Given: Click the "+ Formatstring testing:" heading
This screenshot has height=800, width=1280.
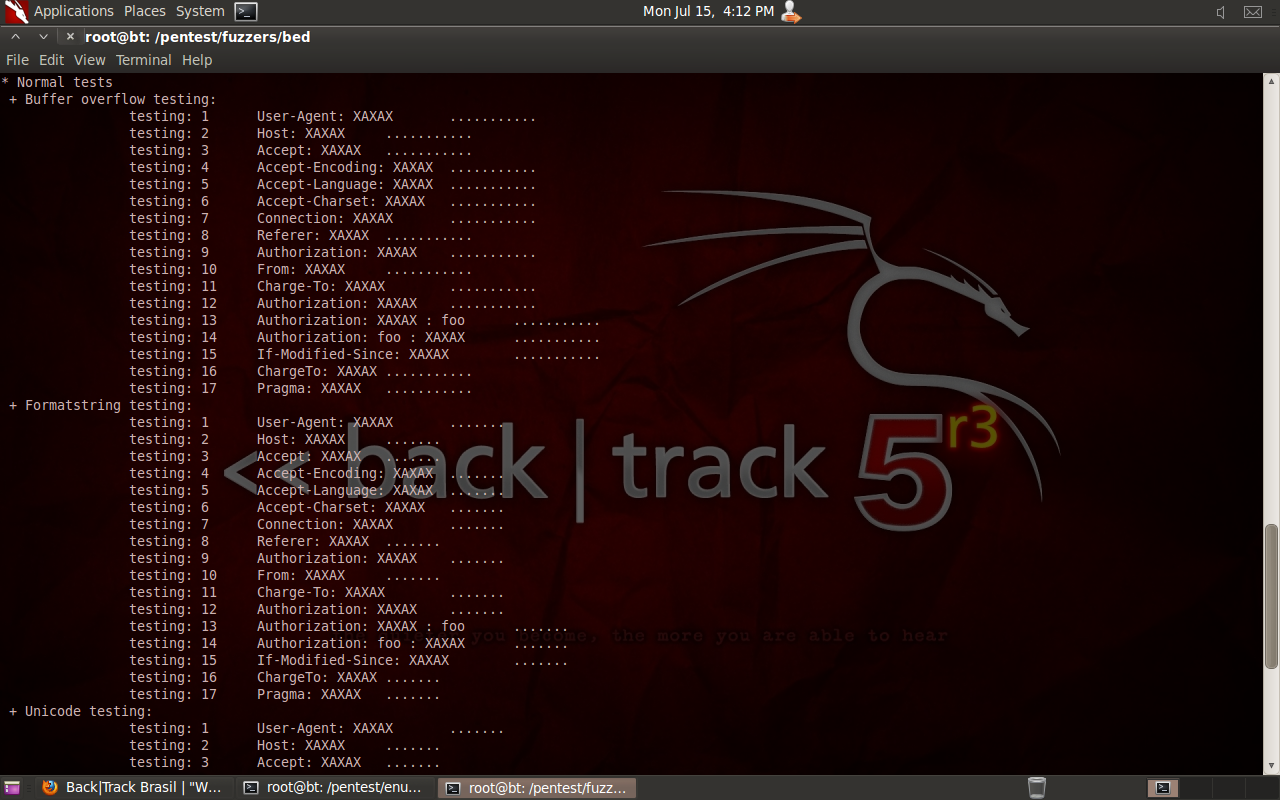Looking at the screenshot, I should tap(101, 405).
